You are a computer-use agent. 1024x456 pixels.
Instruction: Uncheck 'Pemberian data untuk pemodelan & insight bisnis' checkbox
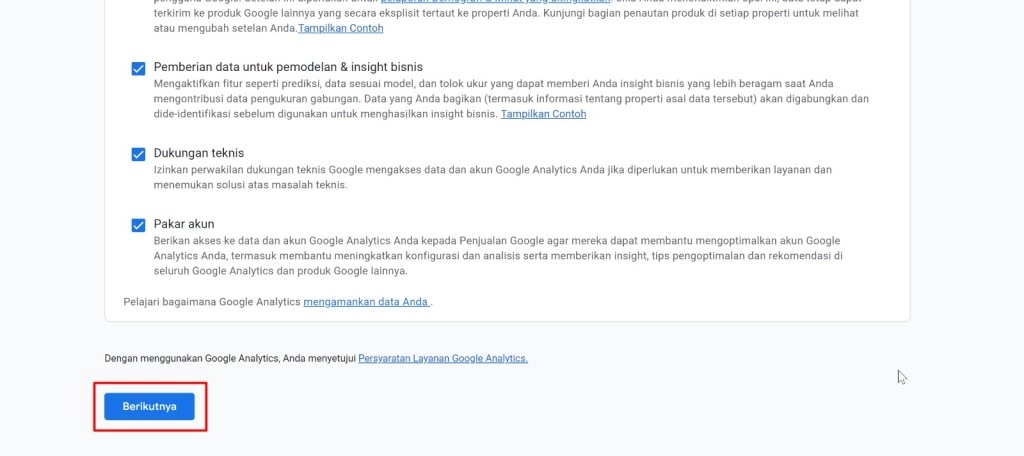pos(138,68)
